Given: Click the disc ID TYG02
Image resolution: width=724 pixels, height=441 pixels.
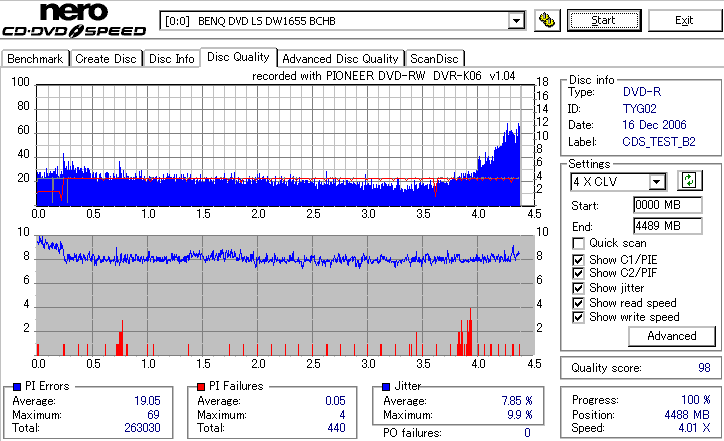Looking at the screenshot, I should (x=640, y=109).
